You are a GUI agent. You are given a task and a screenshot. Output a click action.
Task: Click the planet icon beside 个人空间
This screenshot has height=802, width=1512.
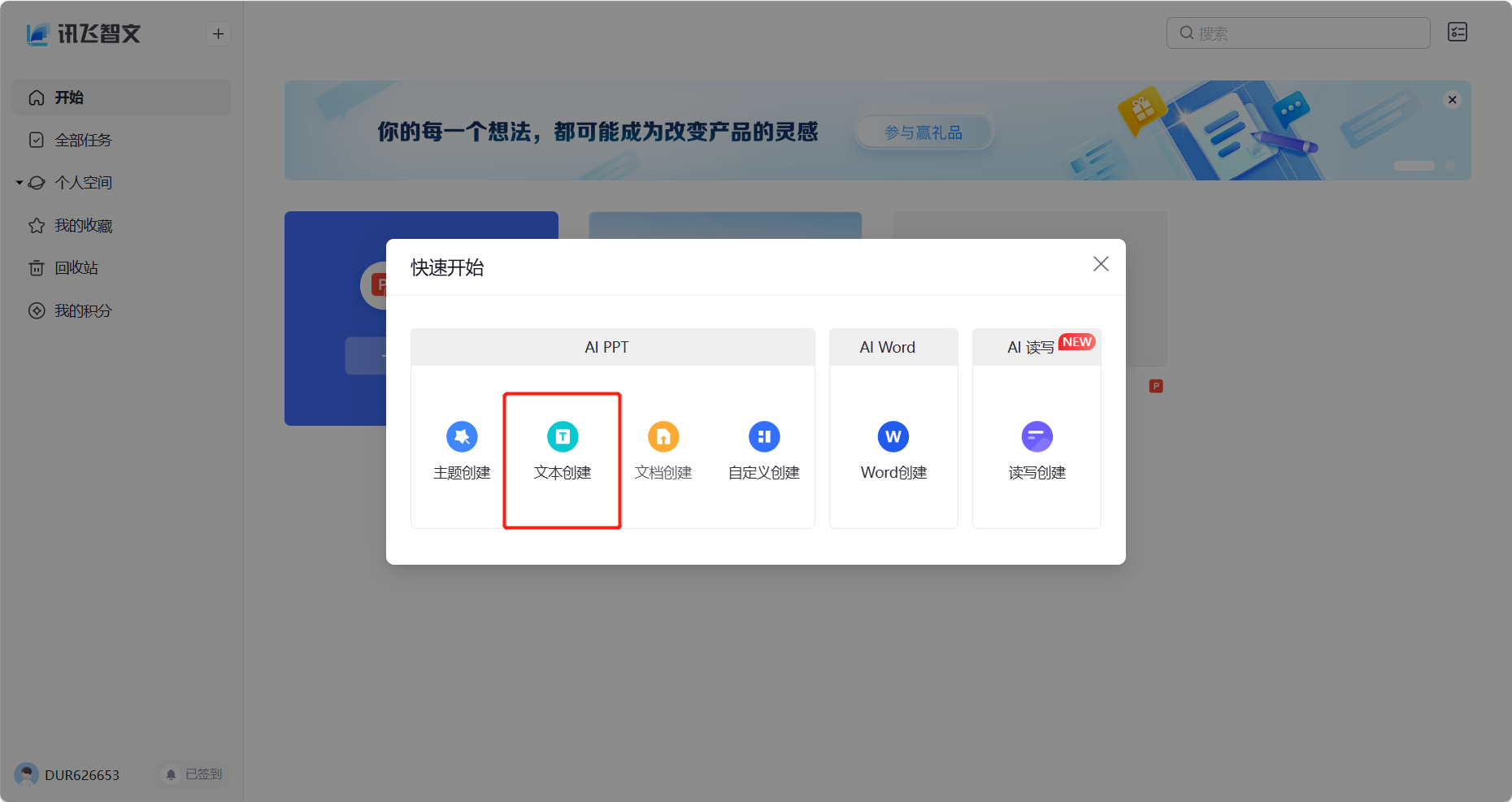37,183
